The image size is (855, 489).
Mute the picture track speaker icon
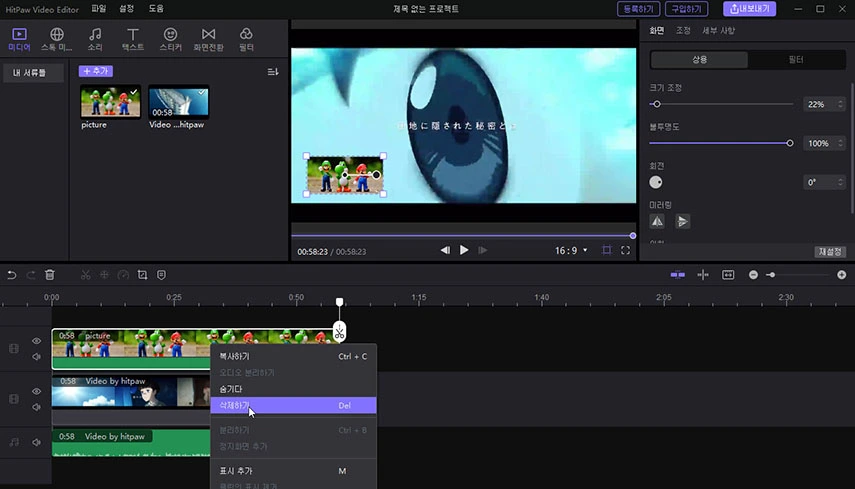pos(37,357)
